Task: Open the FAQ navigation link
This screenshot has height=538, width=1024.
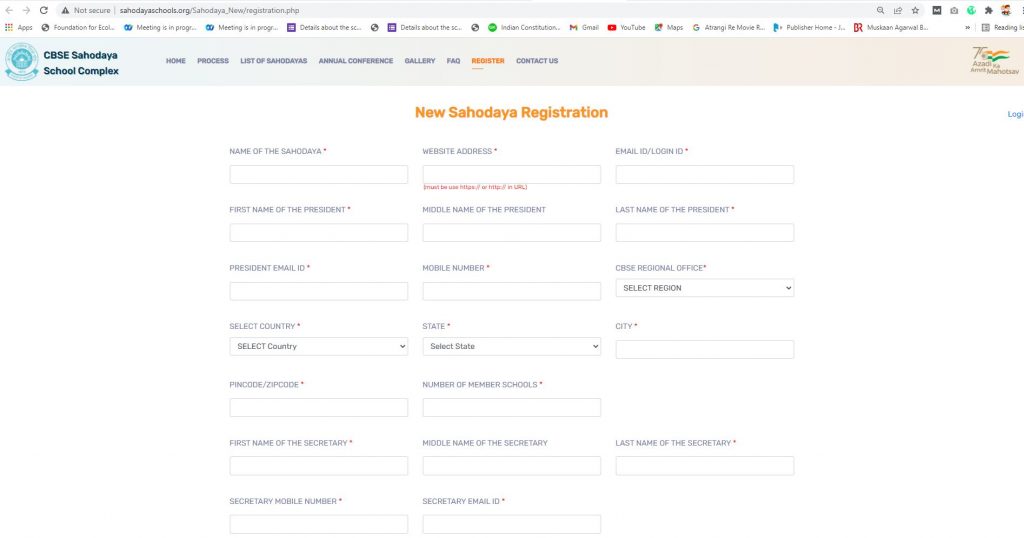Action: [x=453, y=61]
